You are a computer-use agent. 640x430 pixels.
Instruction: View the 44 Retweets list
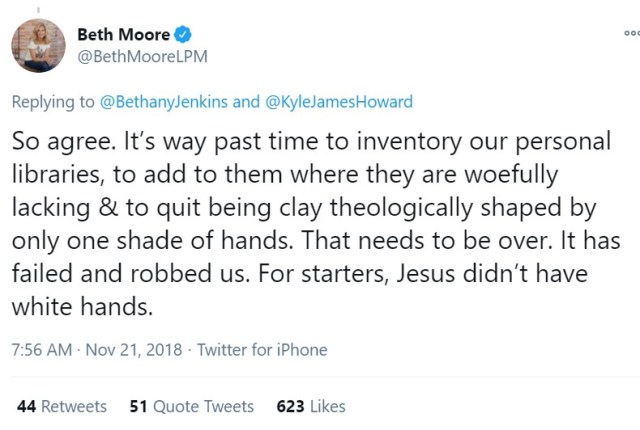coord(62,406)
